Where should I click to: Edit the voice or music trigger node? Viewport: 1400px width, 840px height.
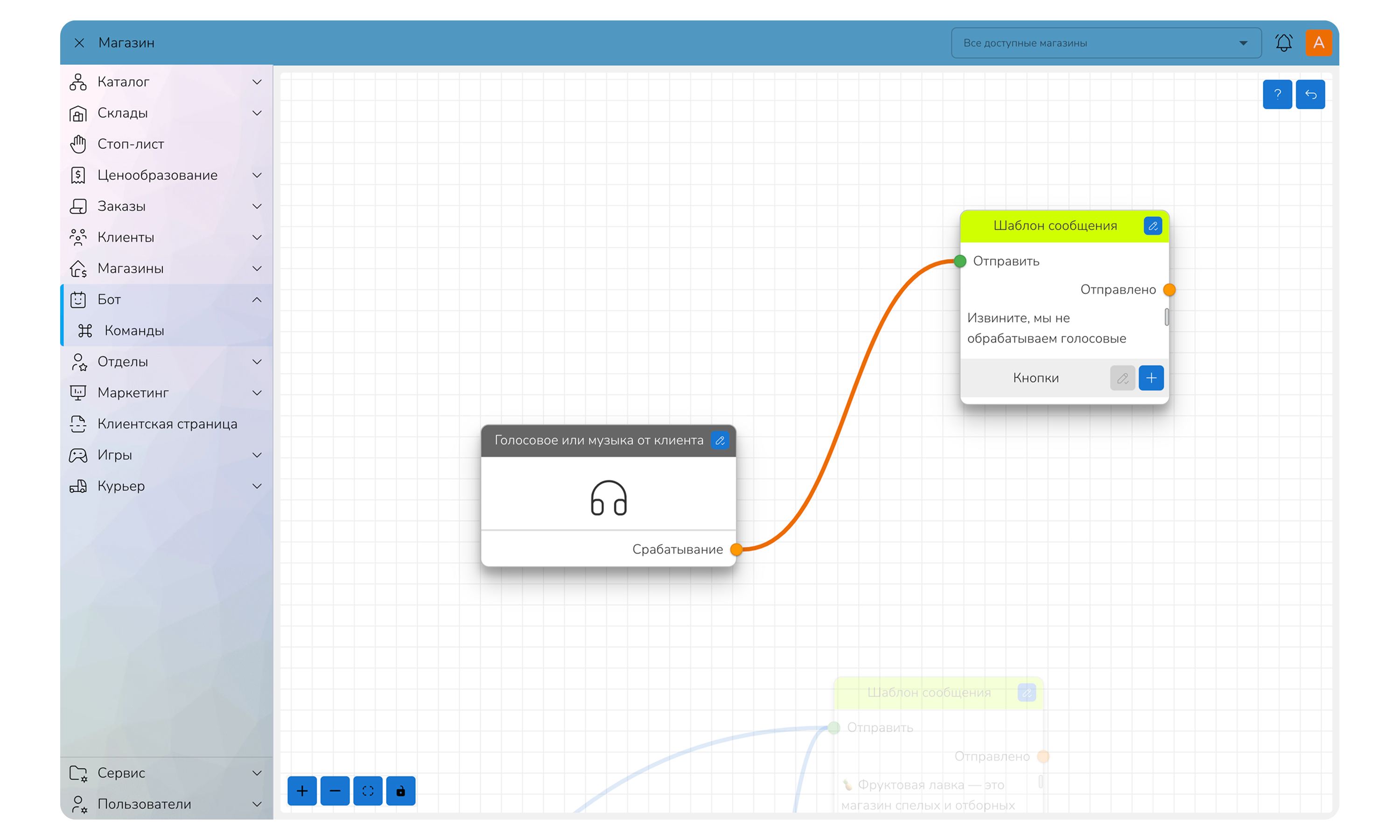coord(720,441)
